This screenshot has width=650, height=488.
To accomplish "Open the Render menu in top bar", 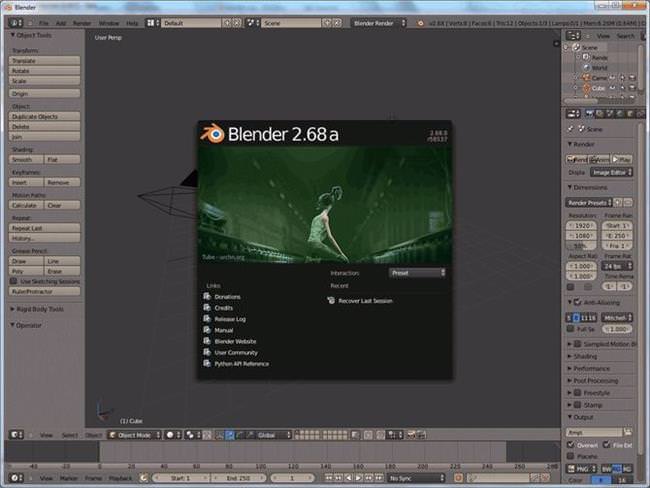I will (82, 23).
